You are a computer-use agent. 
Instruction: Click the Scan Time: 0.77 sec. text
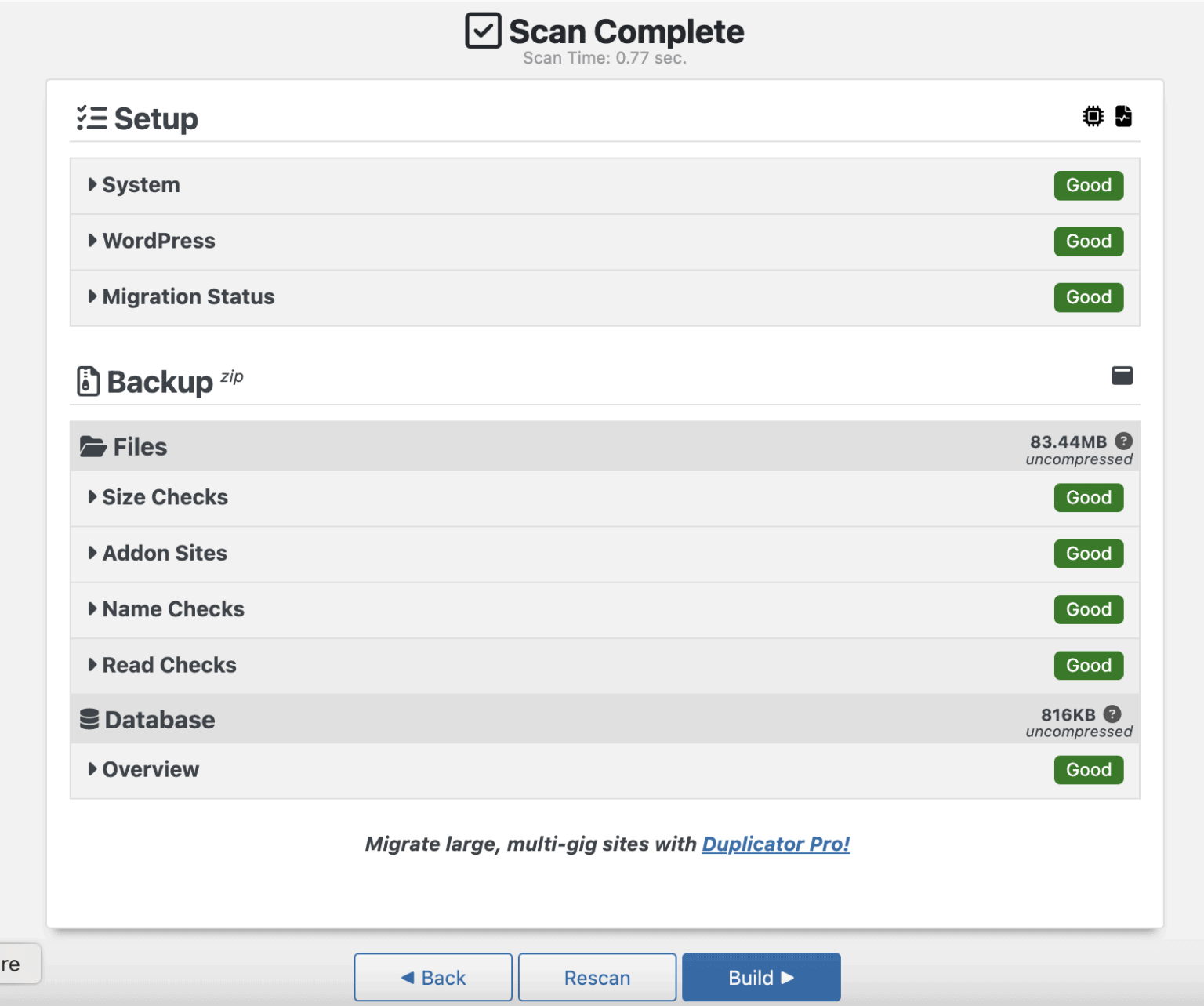(604, 58)
